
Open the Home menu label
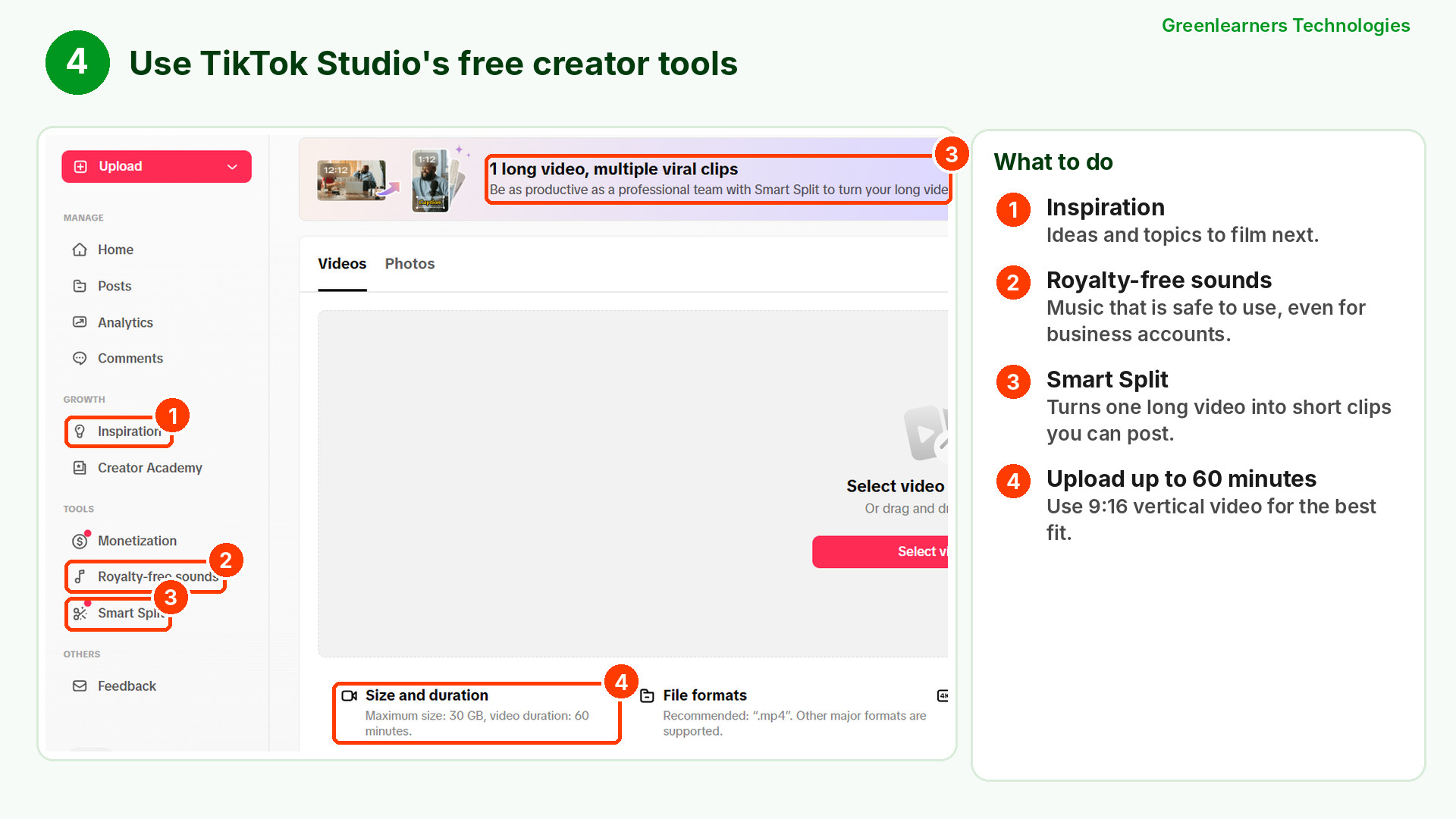[x=115, y=249]
